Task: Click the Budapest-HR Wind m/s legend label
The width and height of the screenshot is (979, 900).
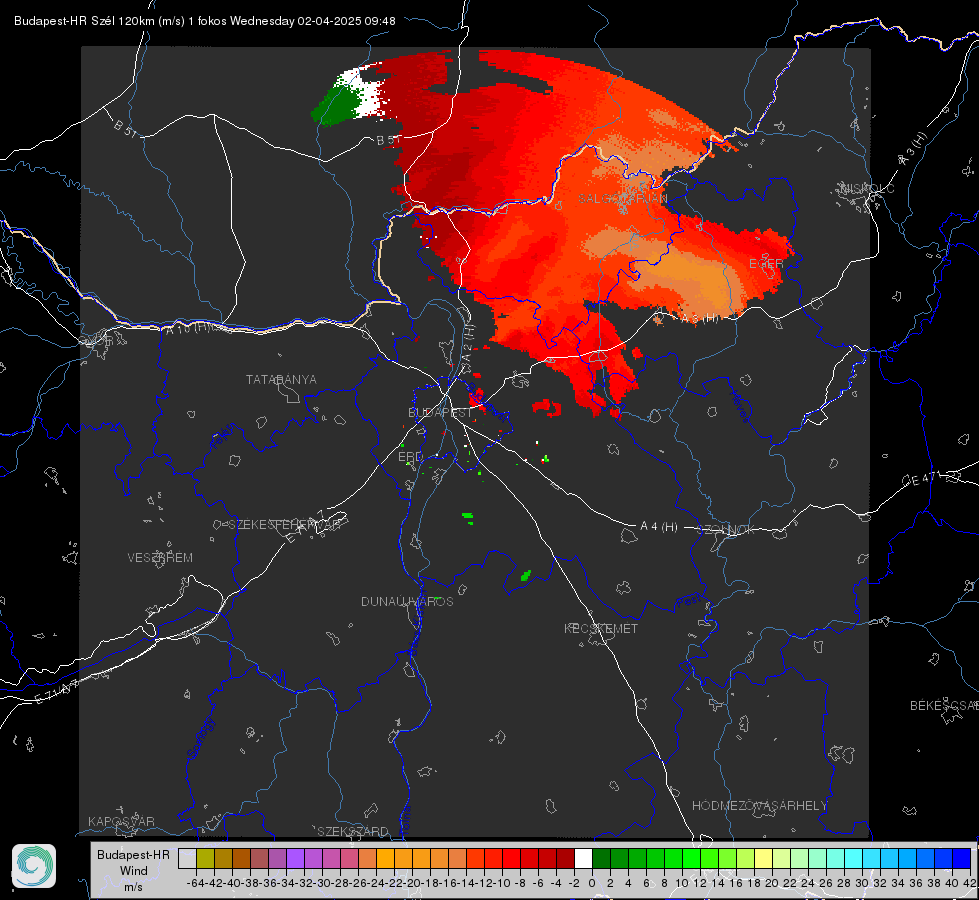Action: (x=134, y=871)
